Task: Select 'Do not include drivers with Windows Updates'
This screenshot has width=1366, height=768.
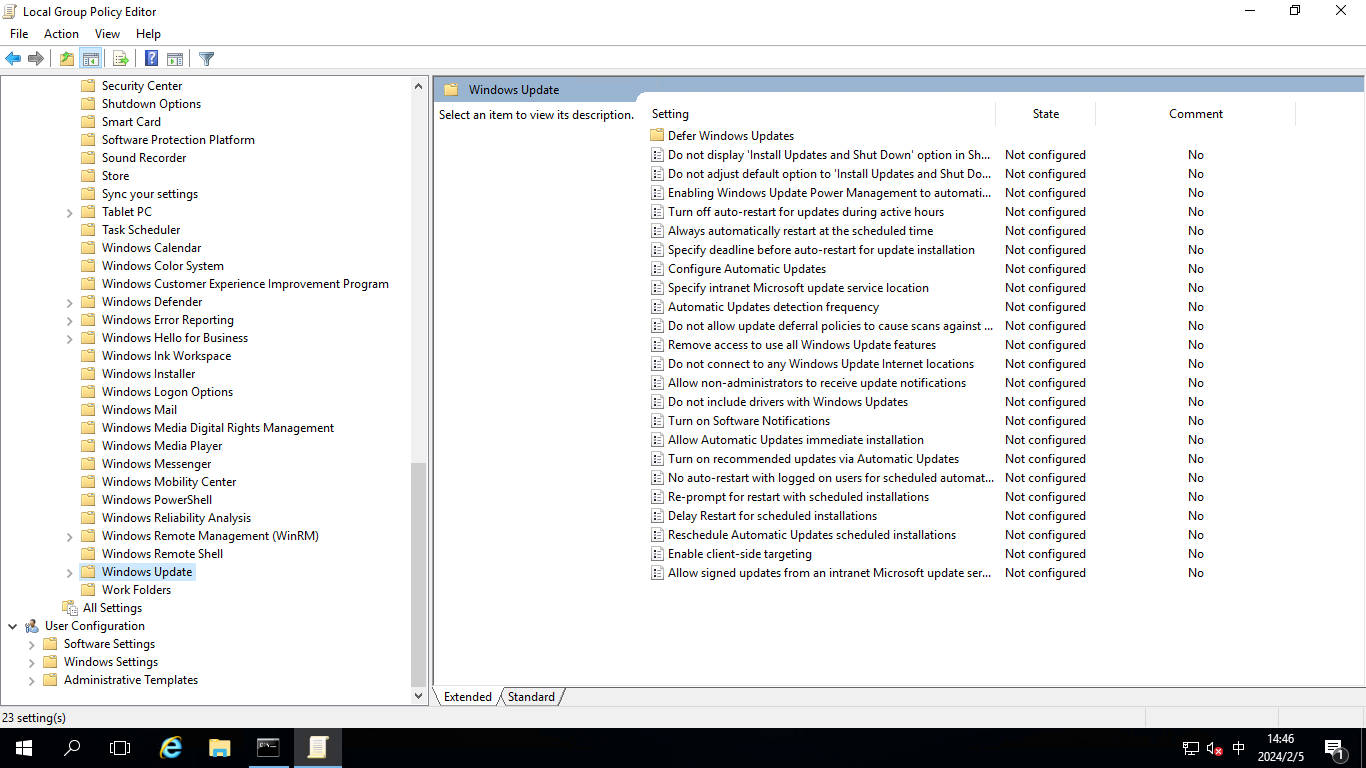Action: click(788, 402)
